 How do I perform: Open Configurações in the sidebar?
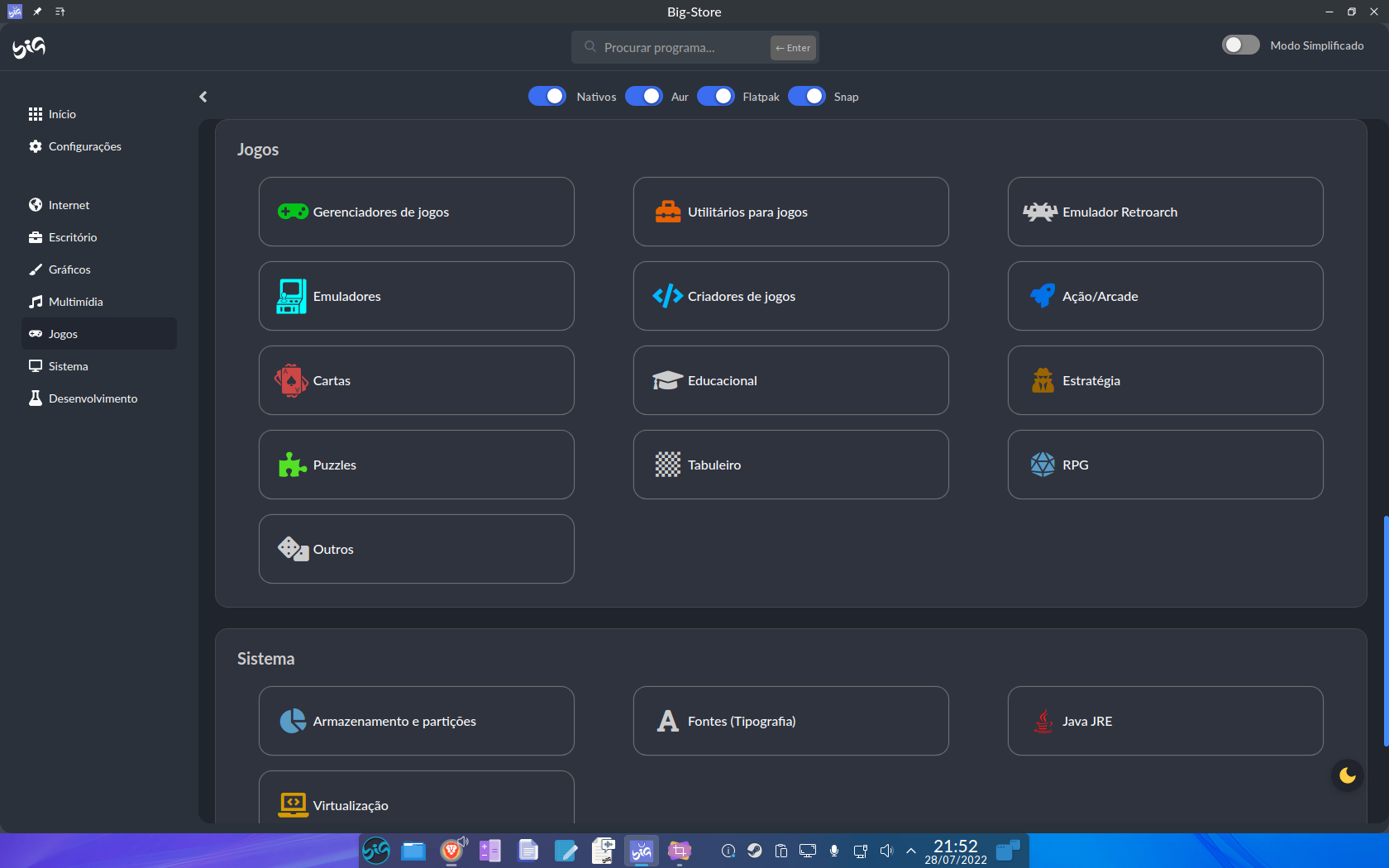click(x=84, y=146)
